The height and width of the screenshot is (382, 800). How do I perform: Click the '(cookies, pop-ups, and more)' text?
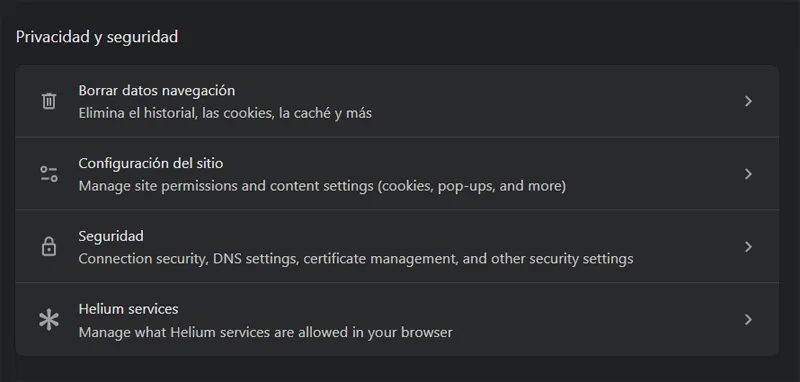coord(471,186)
